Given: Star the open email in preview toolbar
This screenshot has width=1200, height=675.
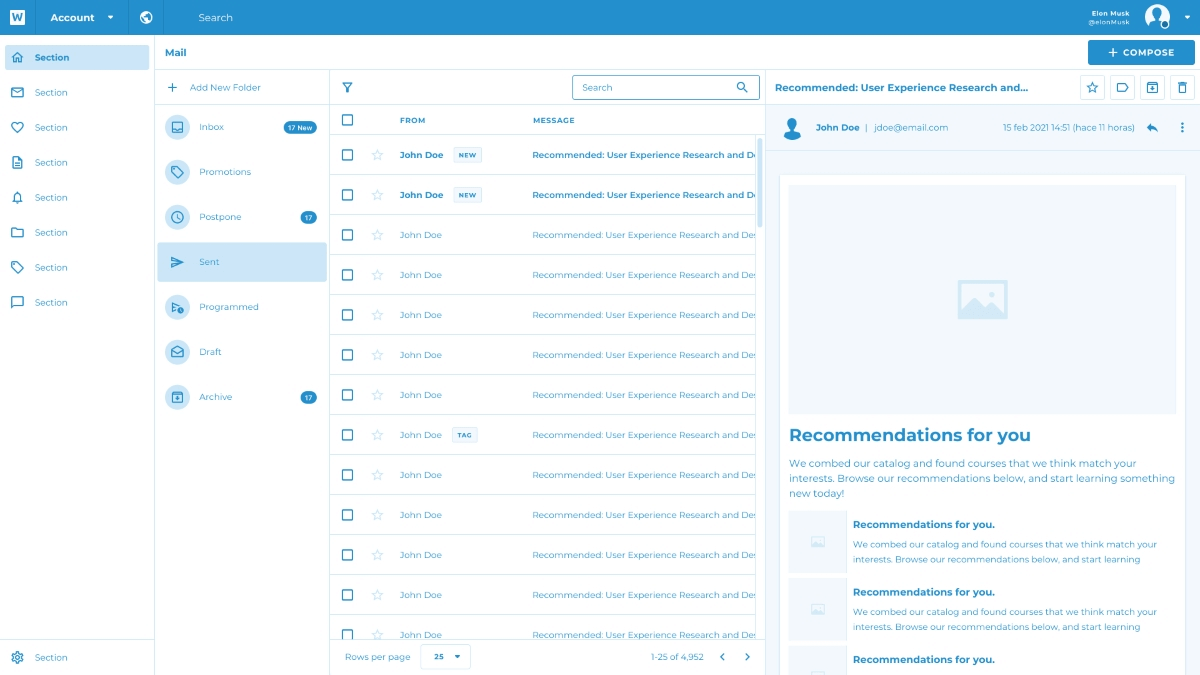Looking at the screenshot, I should tap(1092, 88).
